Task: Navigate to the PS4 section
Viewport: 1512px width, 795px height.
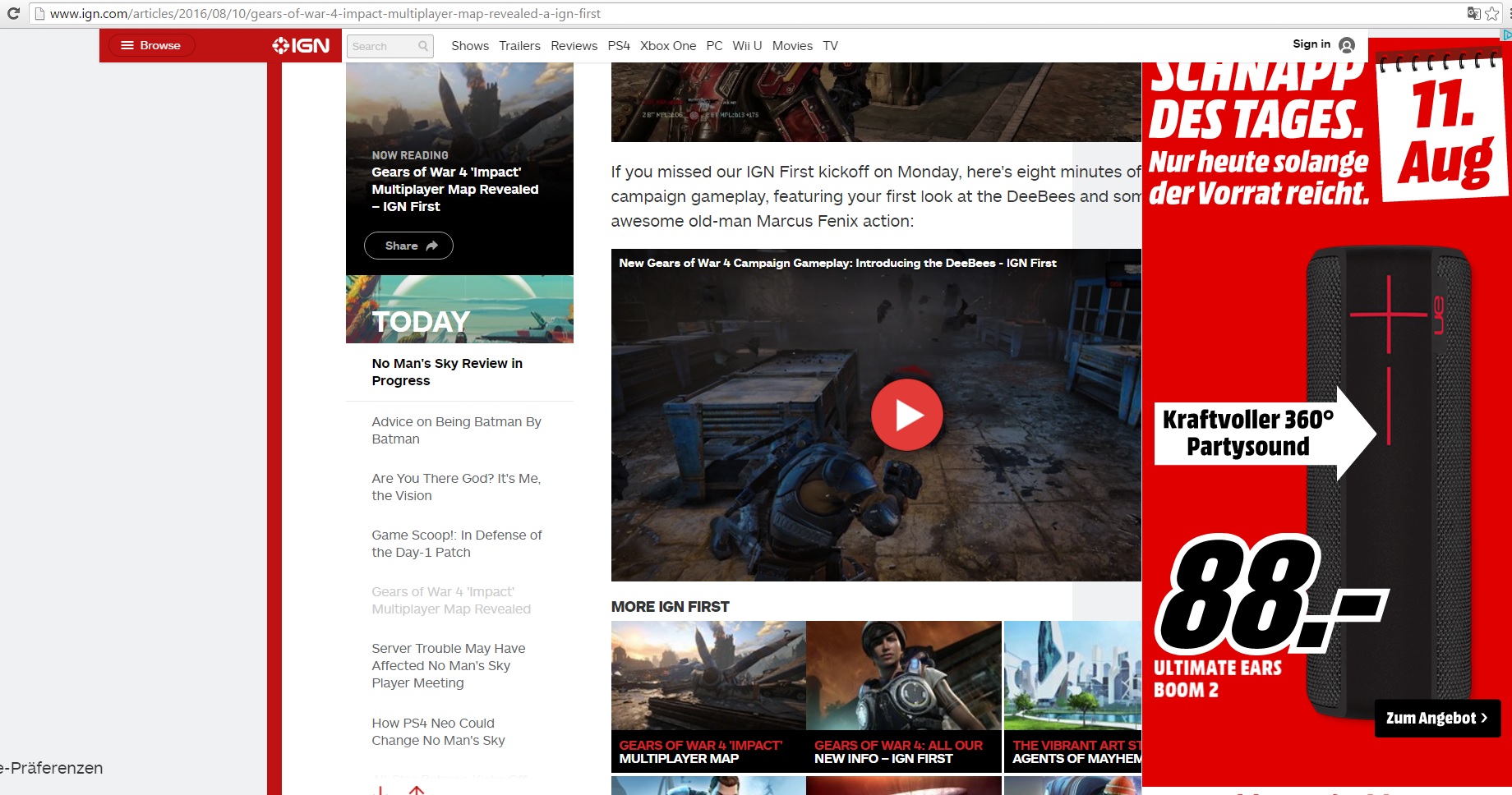Action: 619,46
